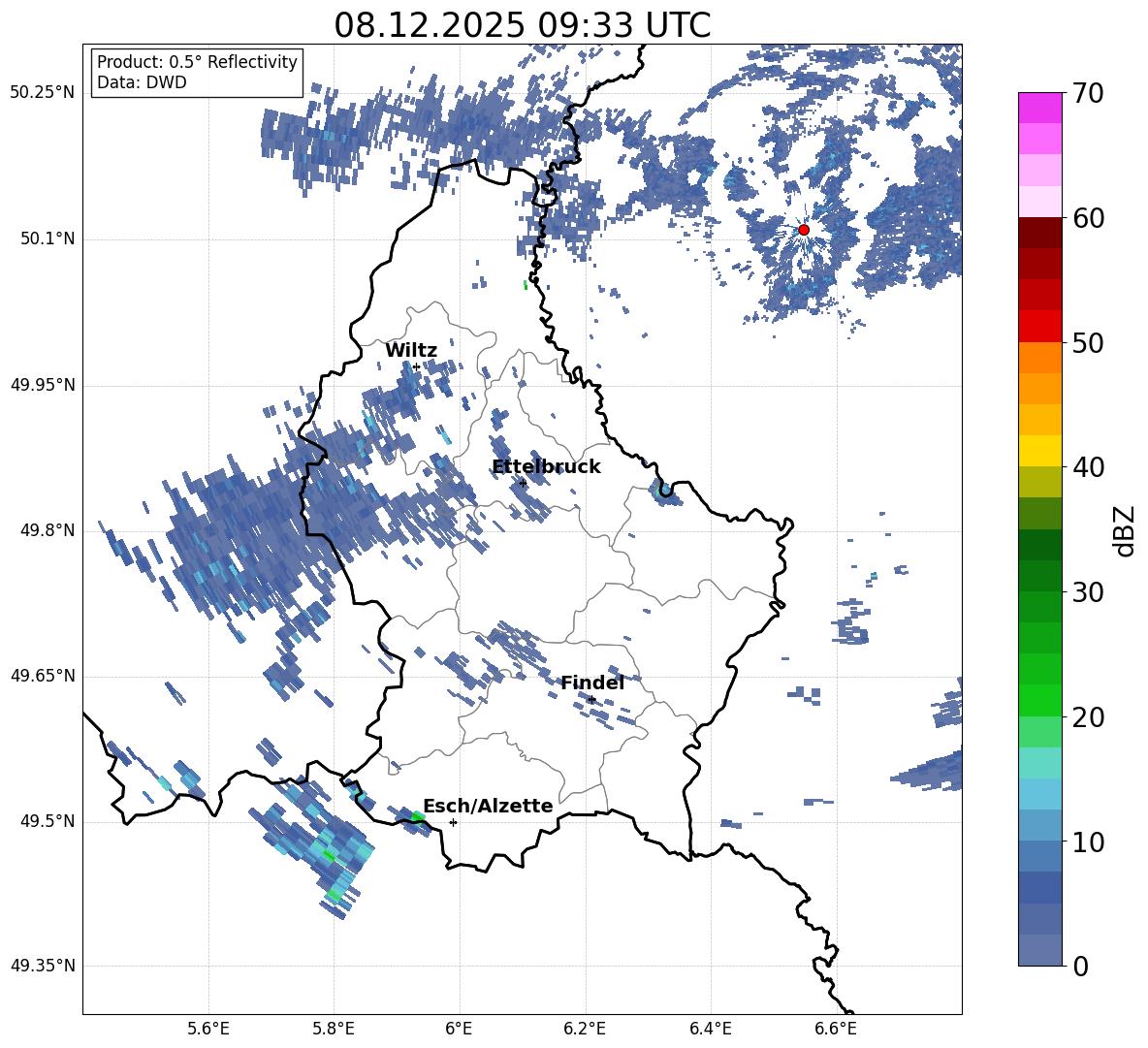Click the 60 value on colorbar
Viewport: 1148px width, 1048px height.
tap(1087, 218)
